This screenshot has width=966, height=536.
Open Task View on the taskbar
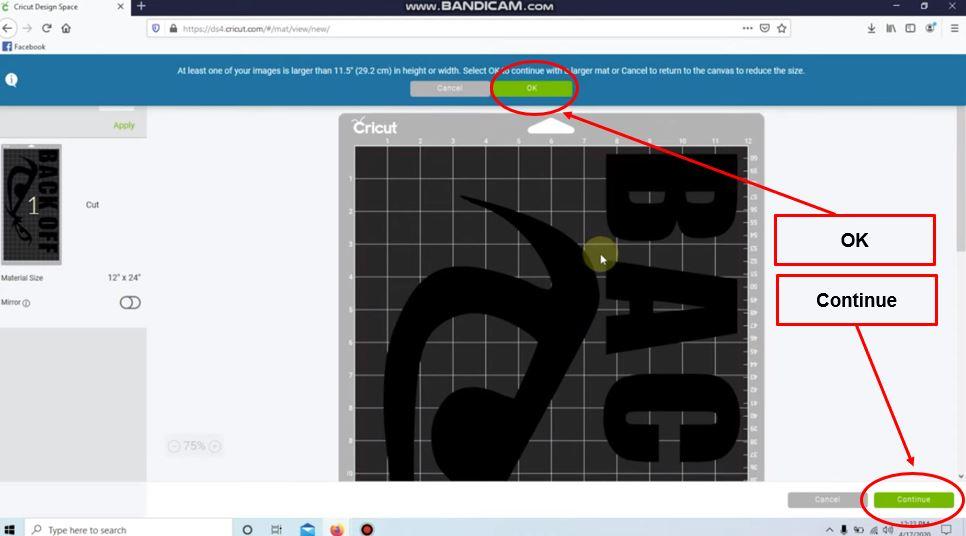click(x=277, y=529)
